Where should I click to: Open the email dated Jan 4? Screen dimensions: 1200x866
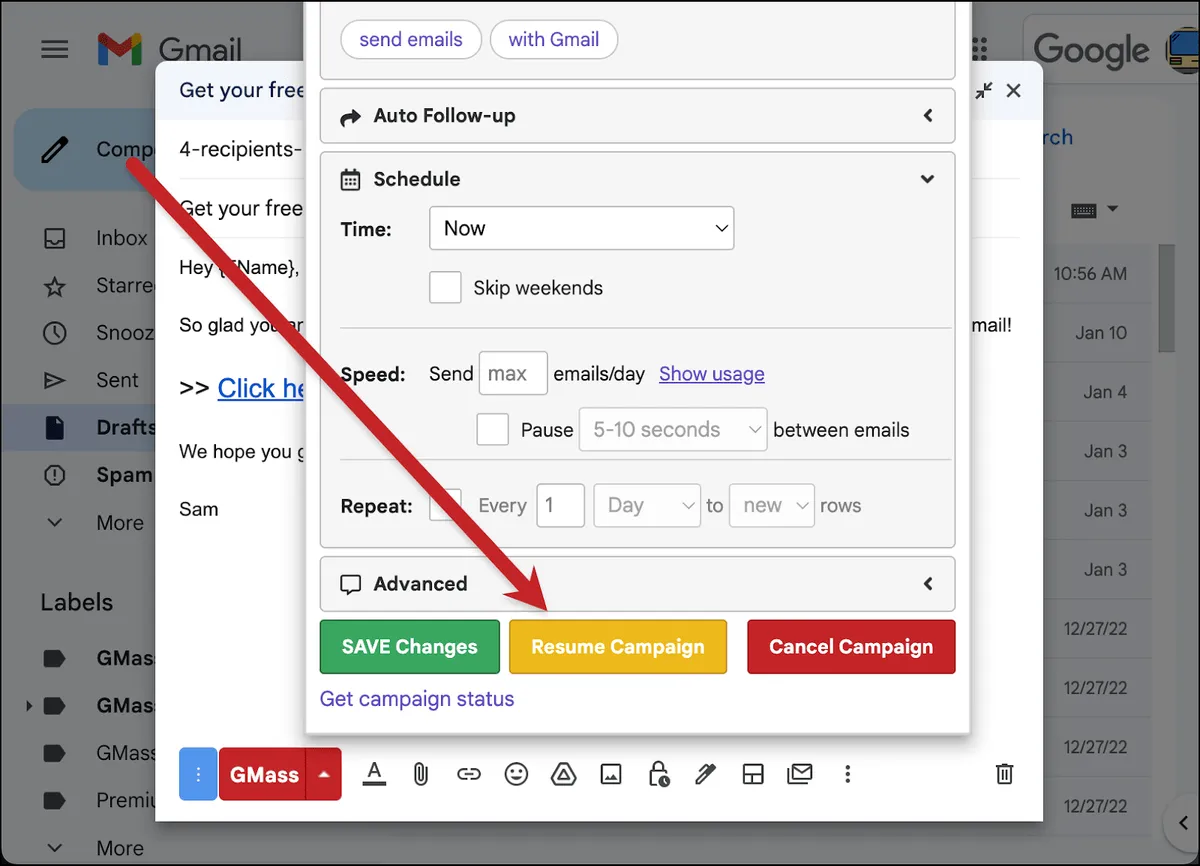point(1105,392)
